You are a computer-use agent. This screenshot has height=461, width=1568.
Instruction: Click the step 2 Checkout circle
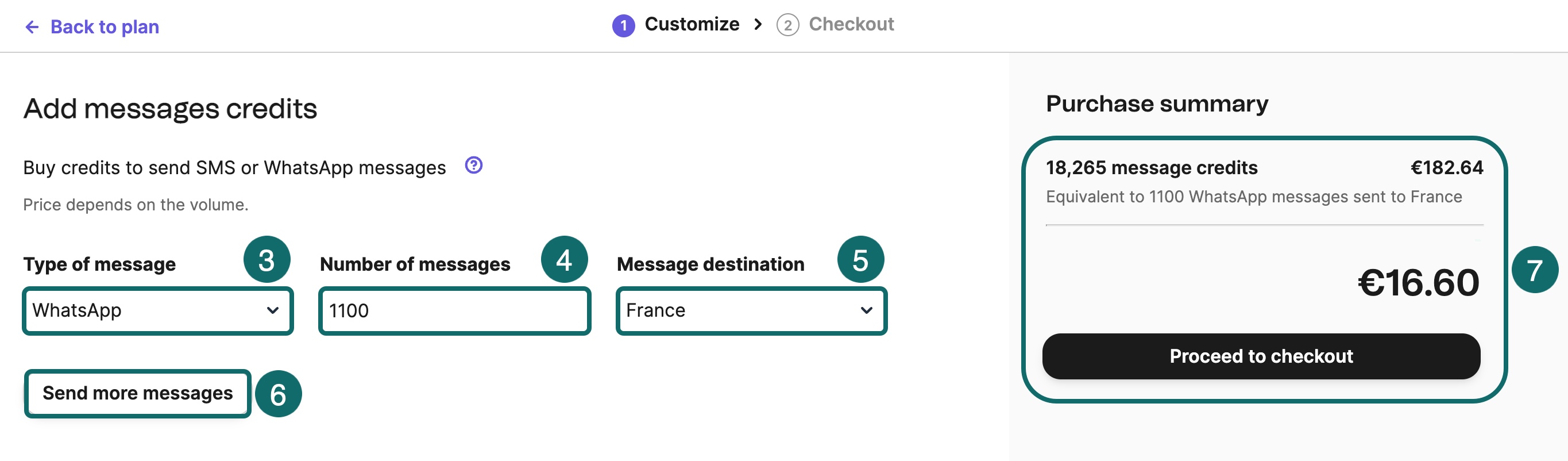(x=787, y=25)
